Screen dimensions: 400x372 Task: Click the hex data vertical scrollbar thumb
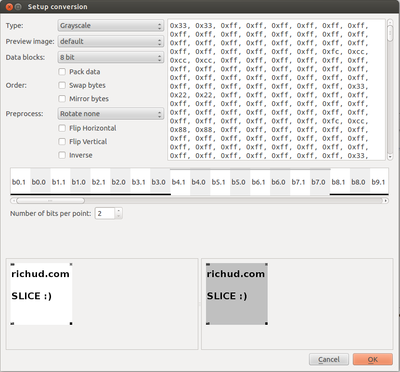point(390,33)
